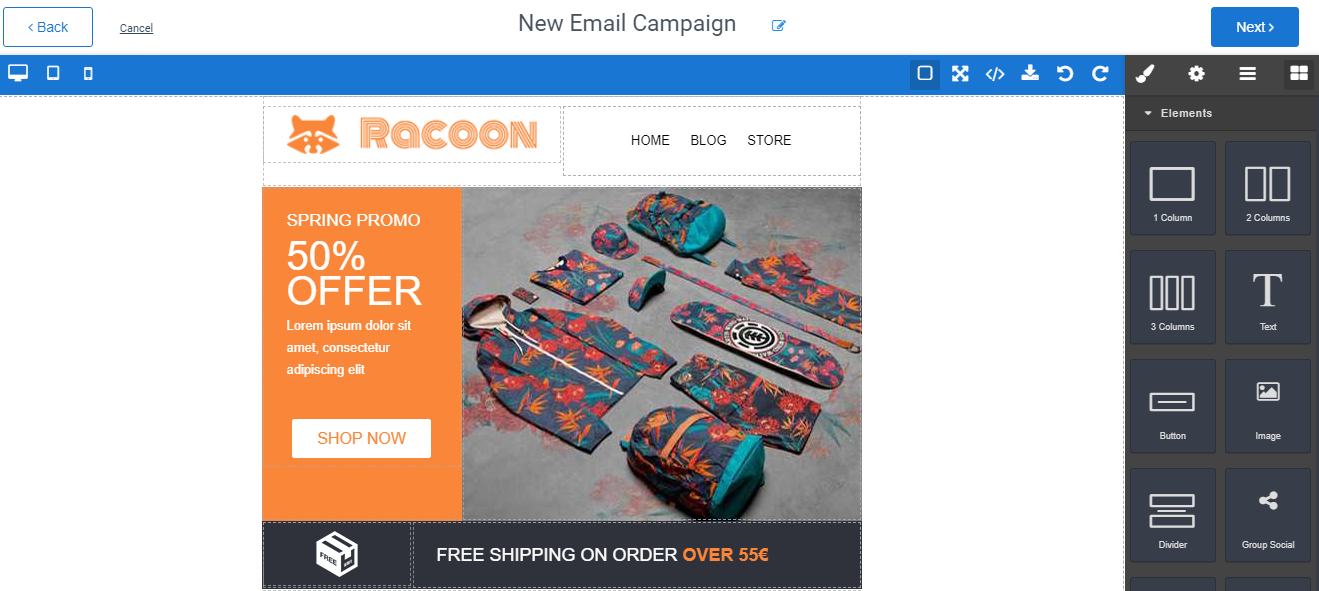Open the settings gear tab
Image resolution: width=1319 pixels, height=591 pixels.
click(1196, 73)
